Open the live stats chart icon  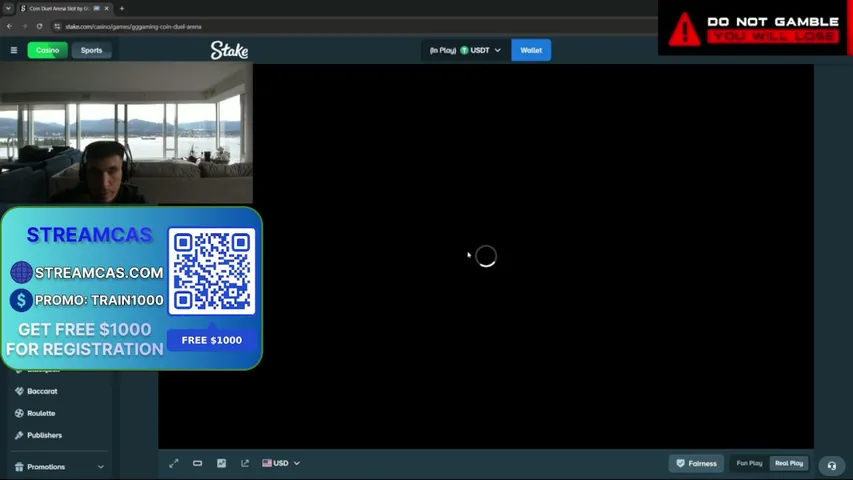(x=221, y=463)
